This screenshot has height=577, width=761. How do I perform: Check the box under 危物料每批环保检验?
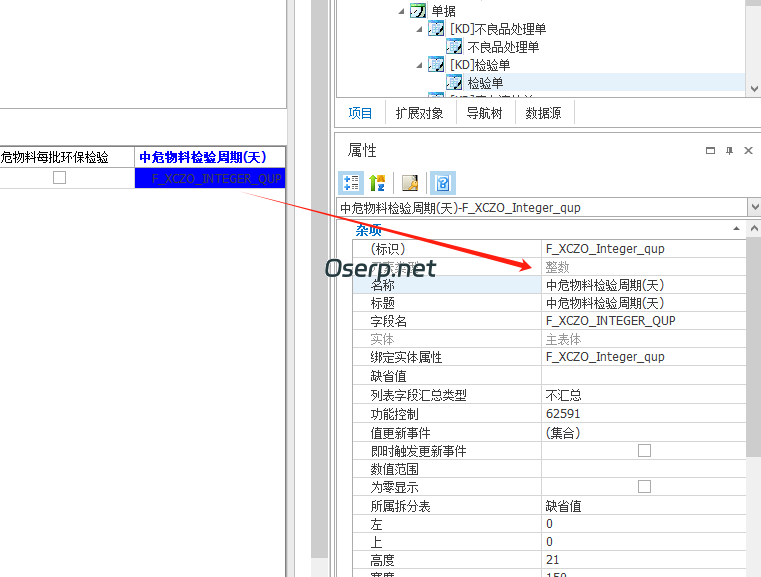point(59,178)
